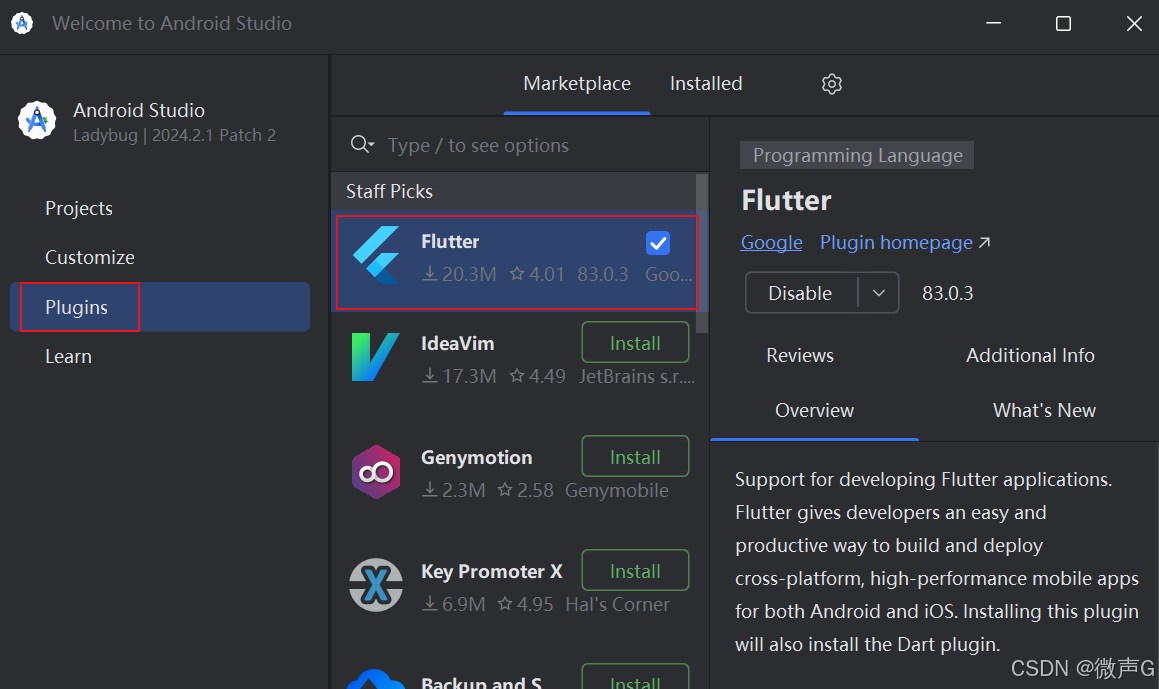Viewport: 1159px width, 689px height.
Task: Switch to the Marketplace tab
Action: 577,84
